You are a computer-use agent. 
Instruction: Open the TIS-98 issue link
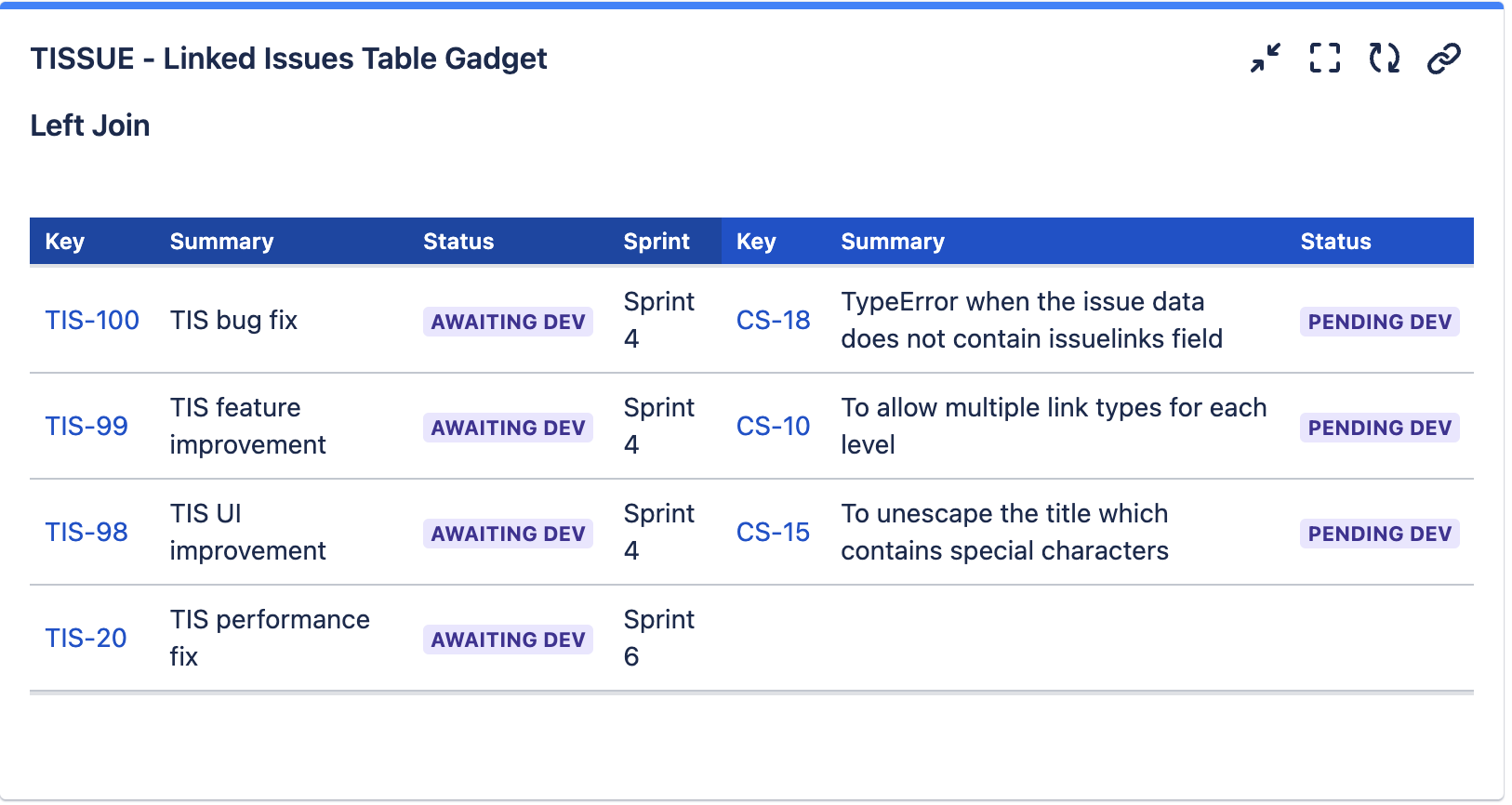pyautogui.click(x=86, y=533)
